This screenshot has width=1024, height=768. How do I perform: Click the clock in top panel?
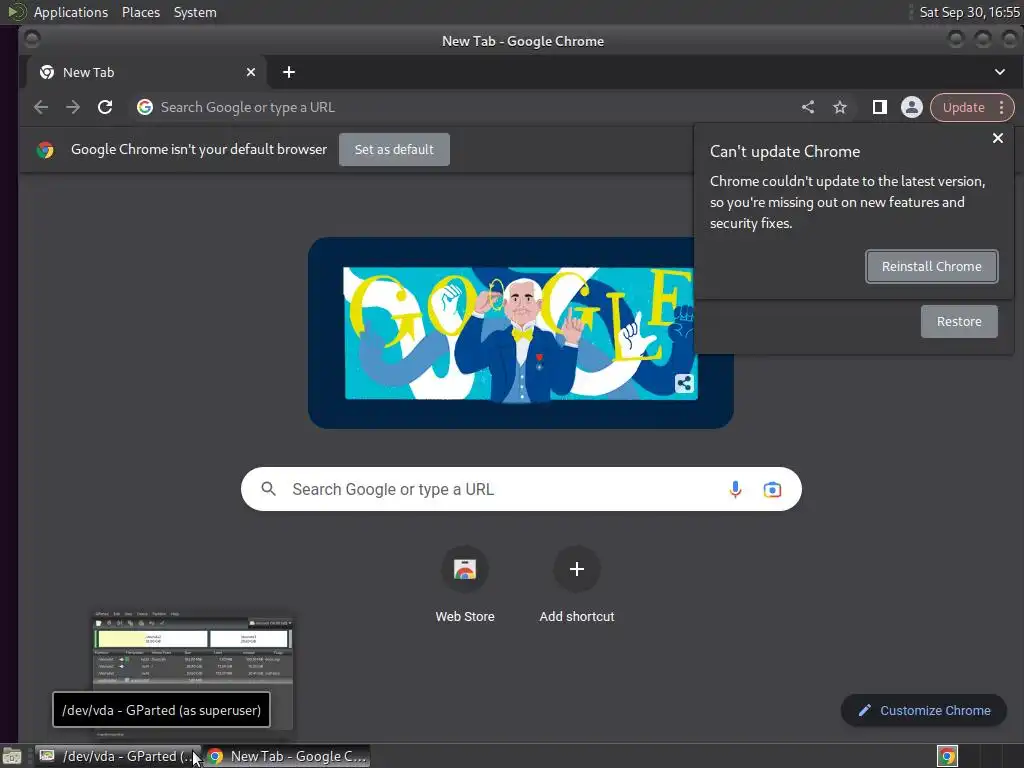[969, 12]
